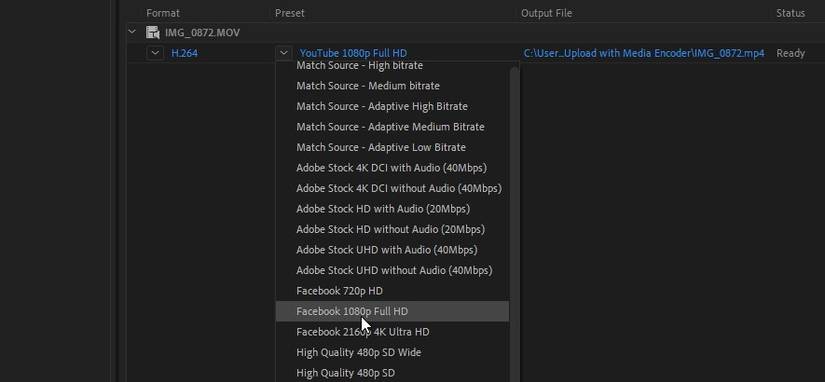825x382 pixels.
Task: Click the YouTube 1080p Full HD preset link
Action: [x=353, y=53]
